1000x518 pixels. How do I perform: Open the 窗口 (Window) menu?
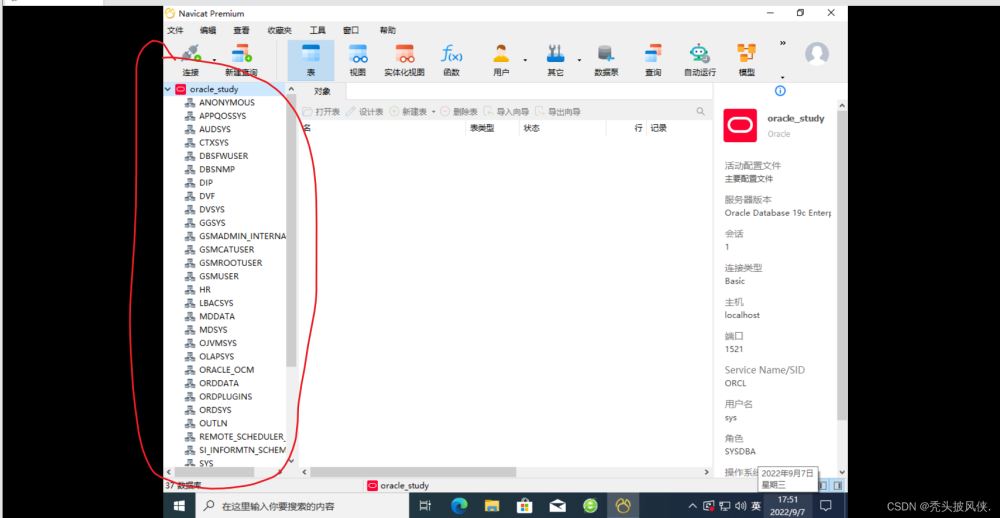(351, 30)
